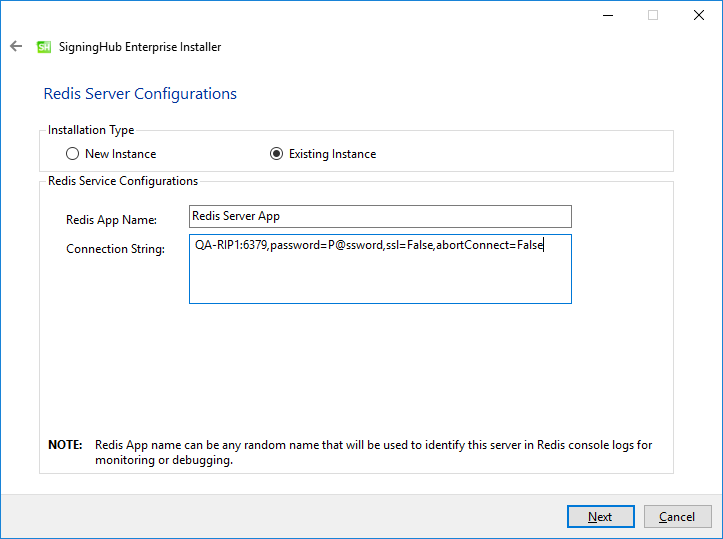
Task: Click the Installation Type group label
Action: [91, 130]
